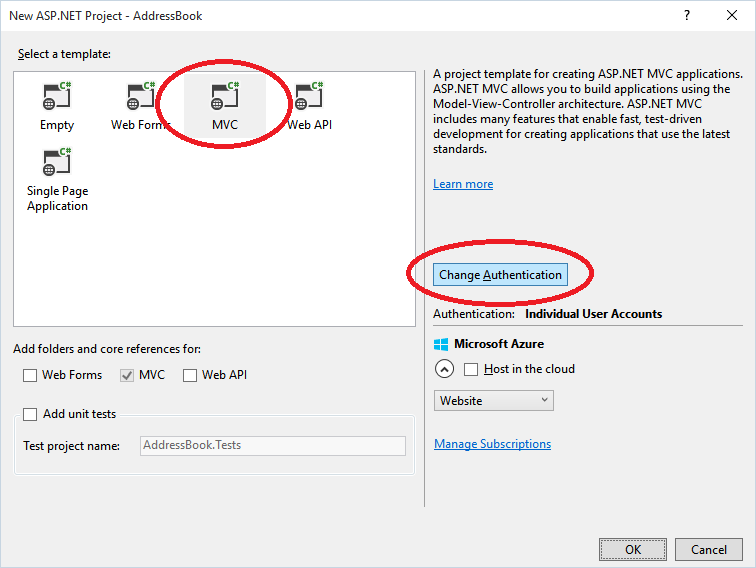Follow the Manage Subscriptions link

(x=492, y=444)
